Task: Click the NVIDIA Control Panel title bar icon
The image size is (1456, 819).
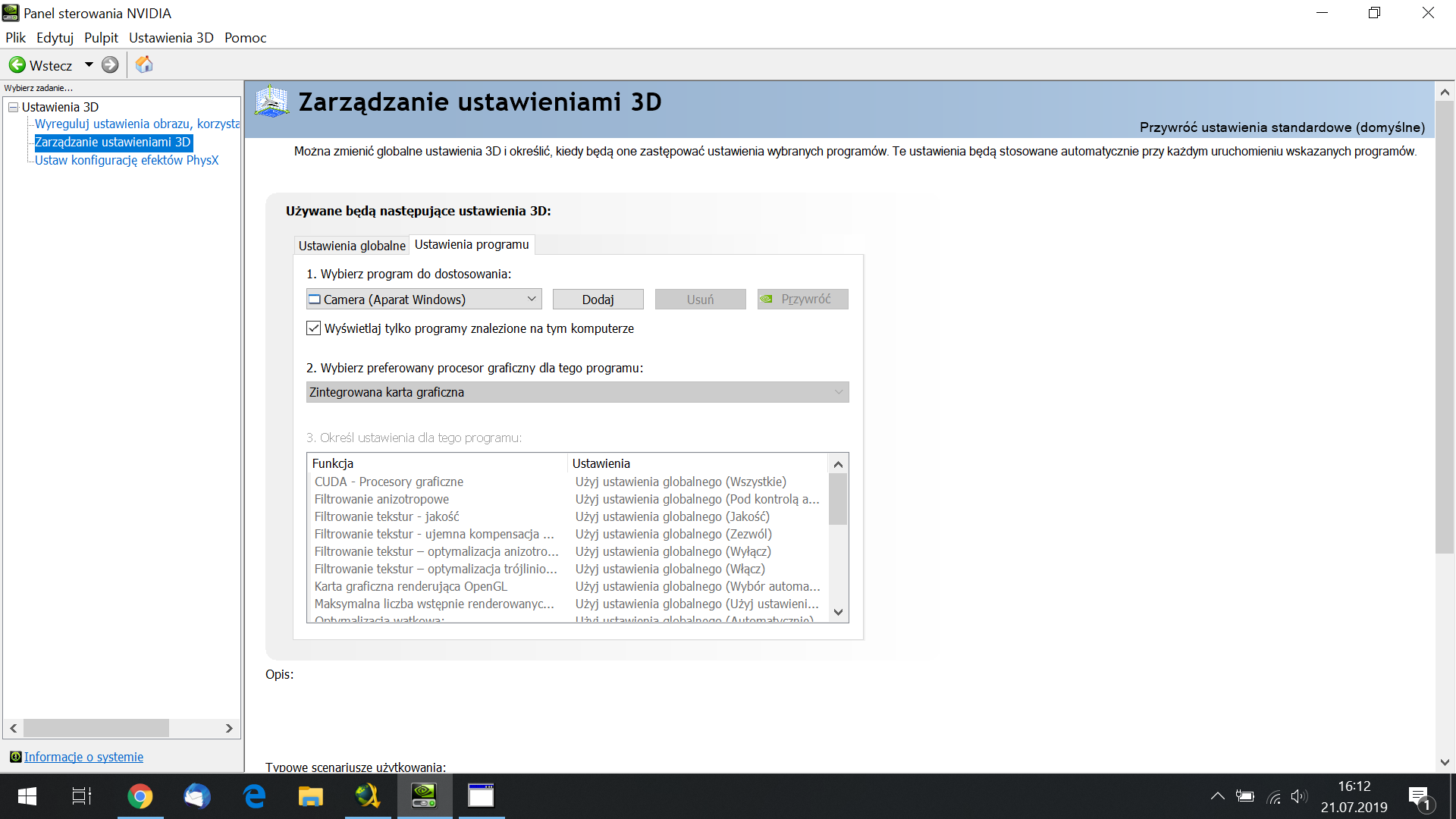Action: point(11,13)
